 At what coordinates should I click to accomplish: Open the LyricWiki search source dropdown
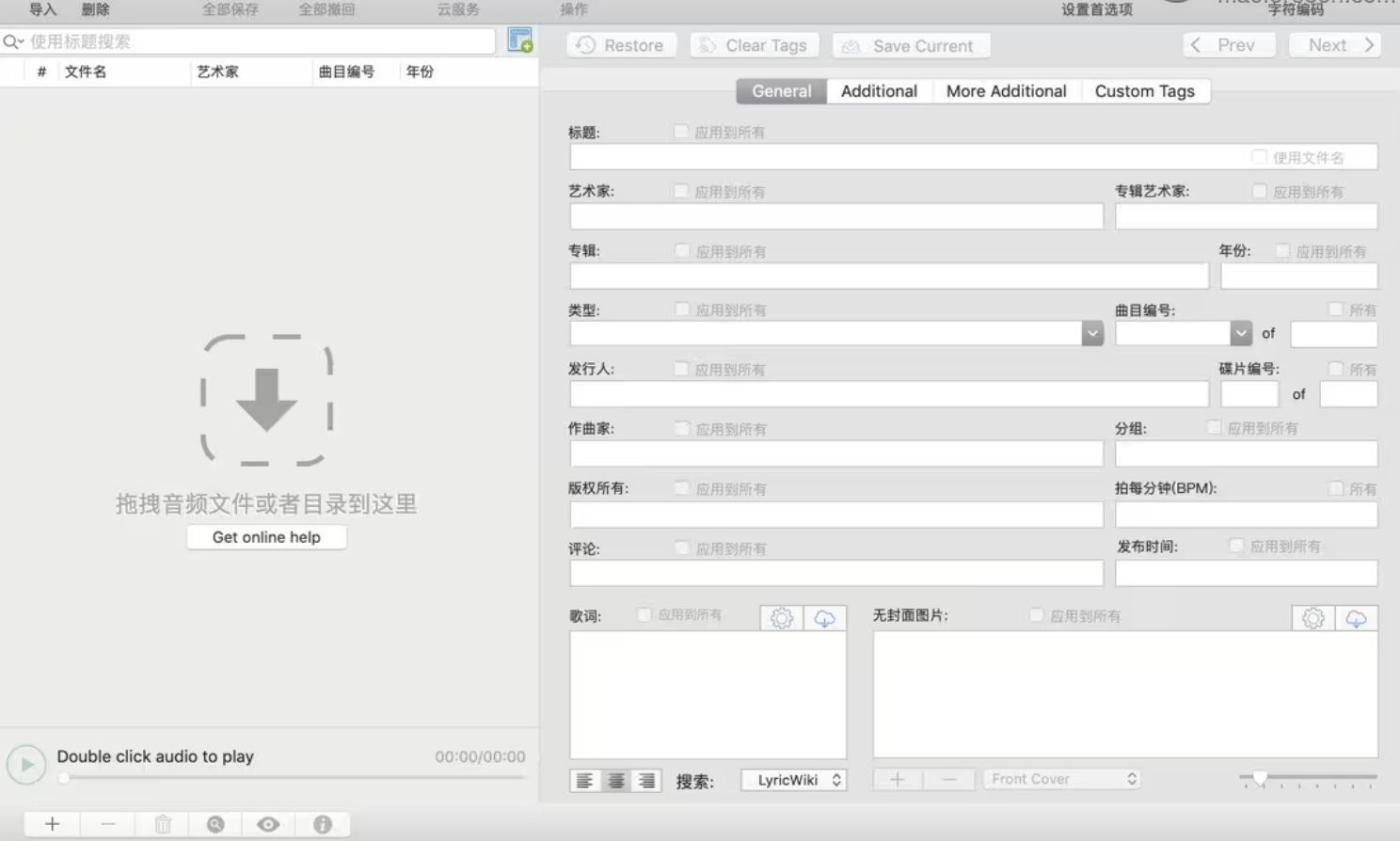coord(793,780)
